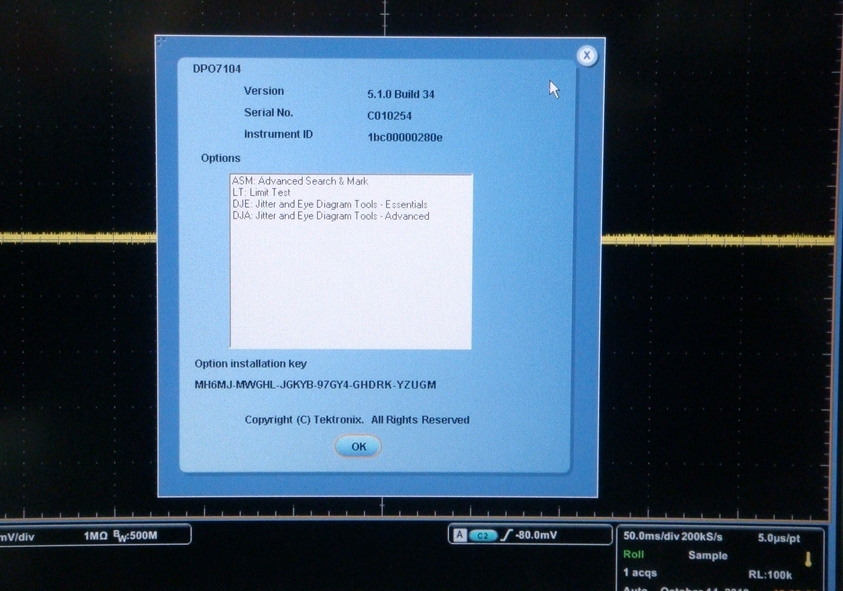Click the yellow temperature indicator icon
The width and height of the screenshot is (843, 591).
(808, 559)
